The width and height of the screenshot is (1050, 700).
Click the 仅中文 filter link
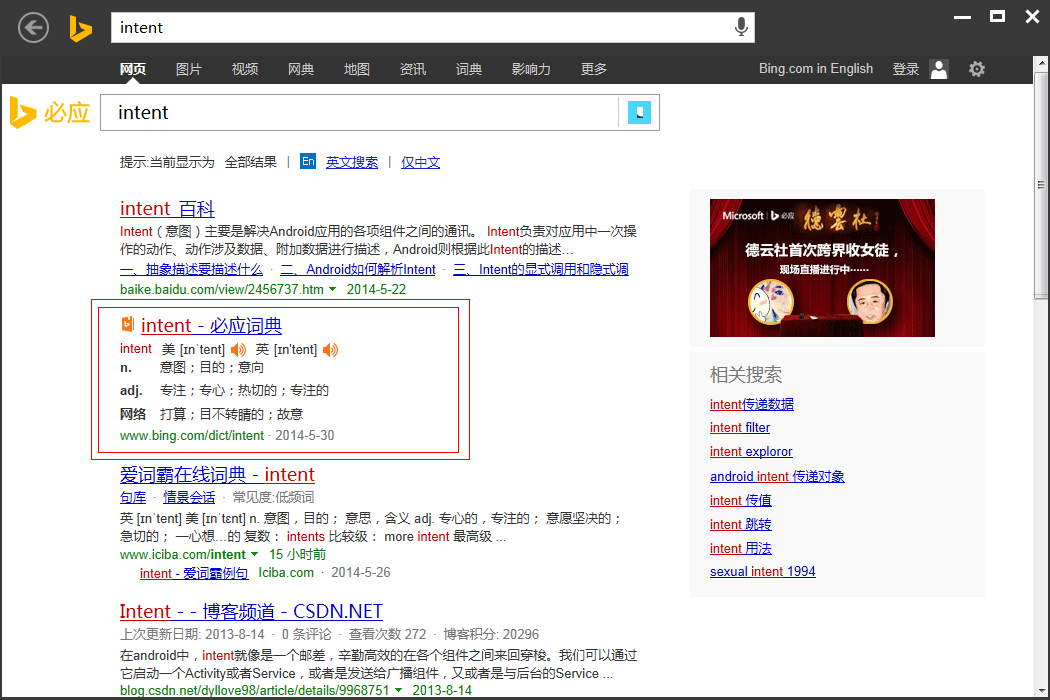click(x=421, y=162)
